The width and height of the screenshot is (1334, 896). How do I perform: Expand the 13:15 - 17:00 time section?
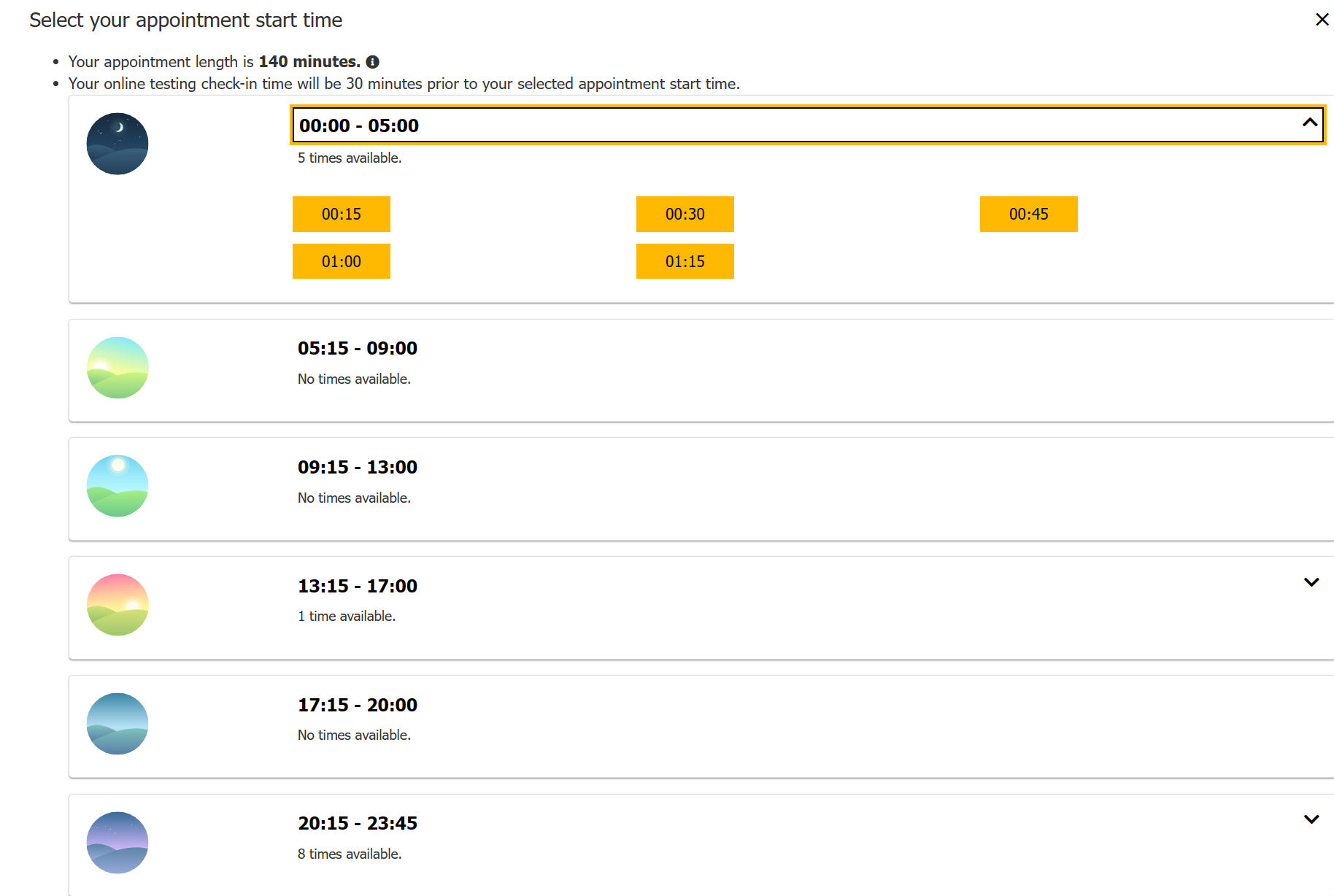click(1311, 582)
